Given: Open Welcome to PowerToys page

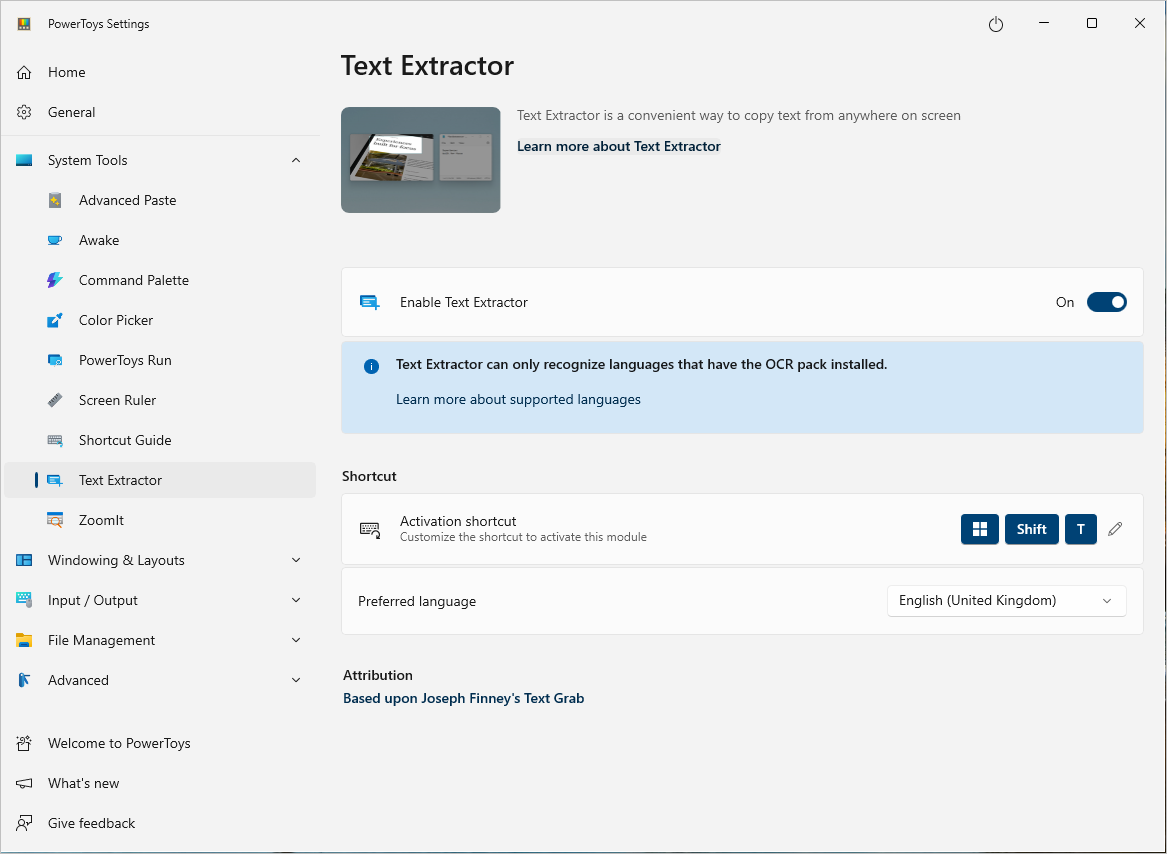Looking at the screenshot, I should click(x=160, y=743).
